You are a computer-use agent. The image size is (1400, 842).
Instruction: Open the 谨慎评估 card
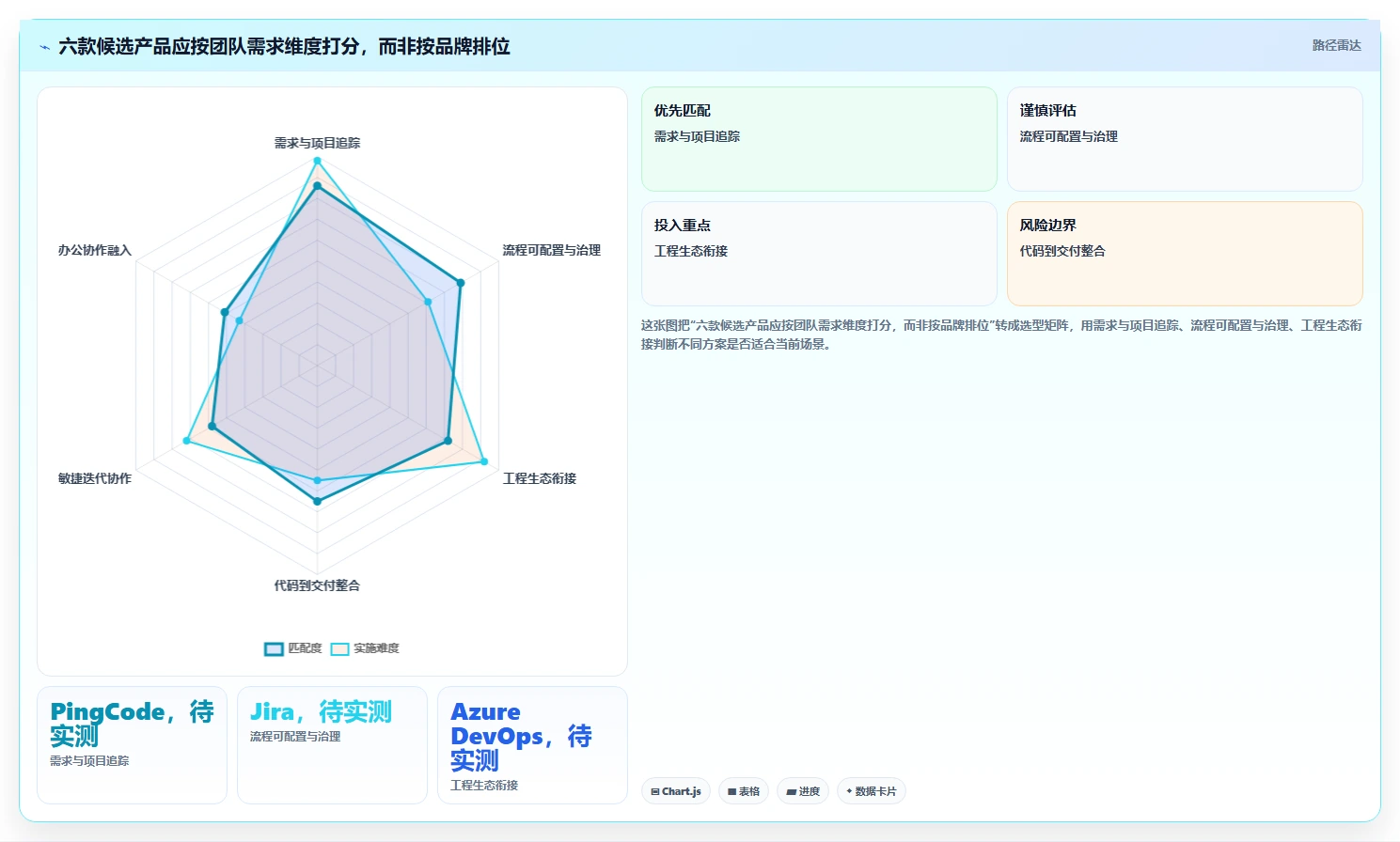point(1185,139)
